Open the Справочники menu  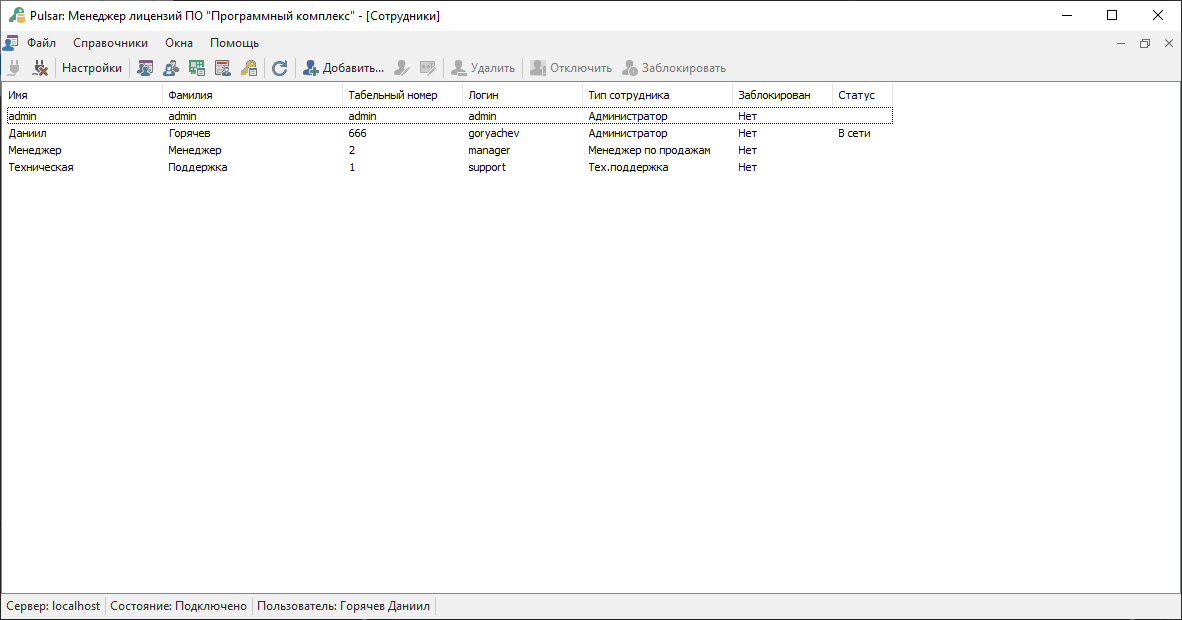110,43
